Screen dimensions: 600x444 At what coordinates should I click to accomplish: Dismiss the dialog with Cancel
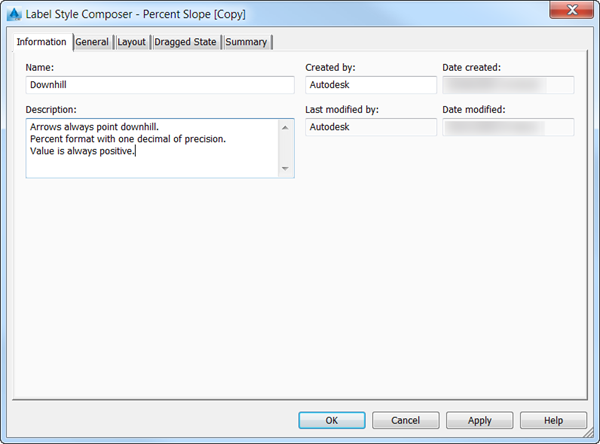click(x=406, y=420)
